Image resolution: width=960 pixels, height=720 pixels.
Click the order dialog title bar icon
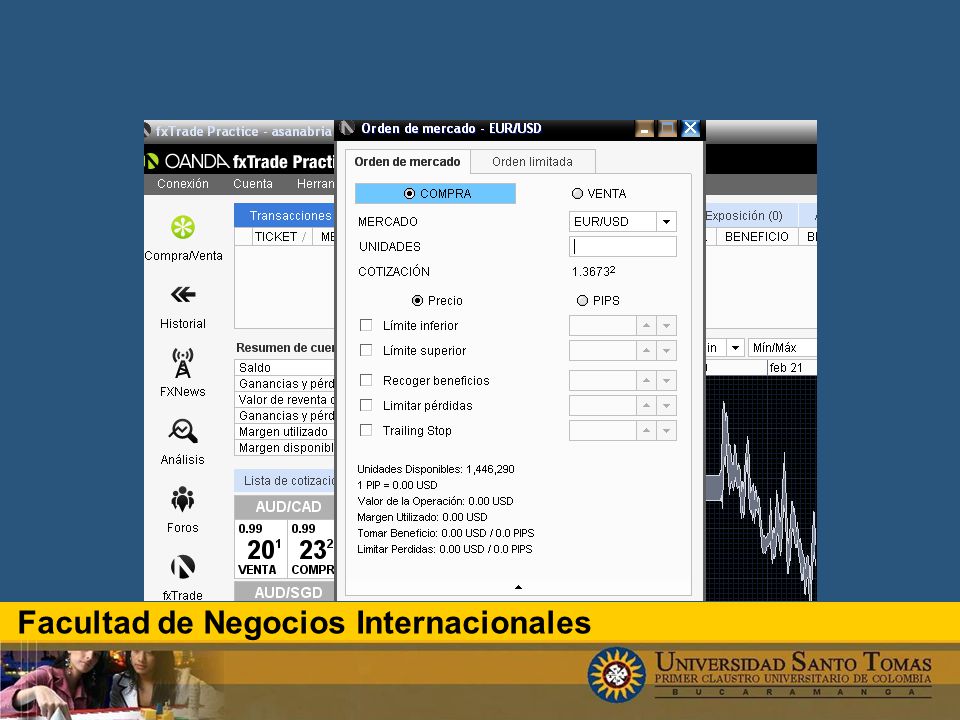click(x=347, y=128)
